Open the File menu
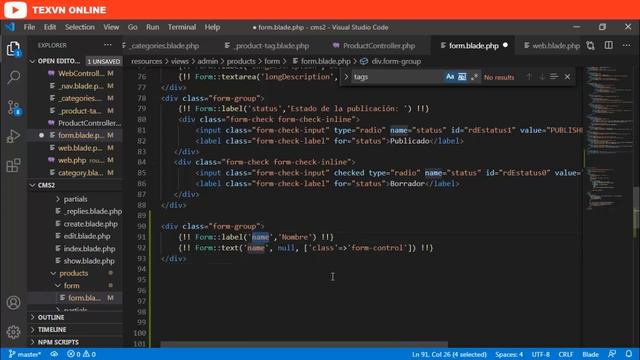 pyautogui.click(x=29, y=27)
